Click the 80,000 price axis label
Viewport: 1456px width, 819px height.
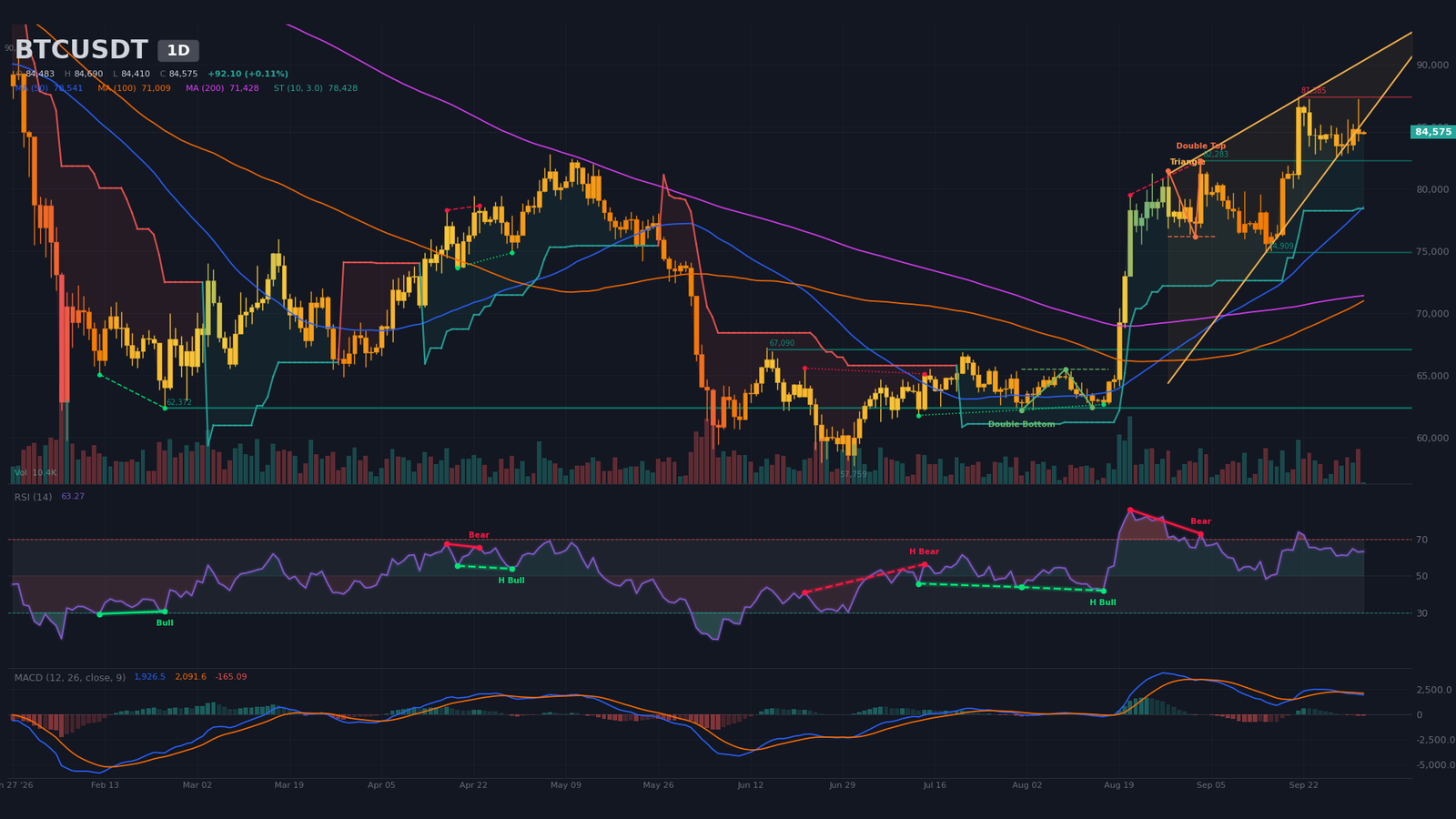tap(1432, 189)
